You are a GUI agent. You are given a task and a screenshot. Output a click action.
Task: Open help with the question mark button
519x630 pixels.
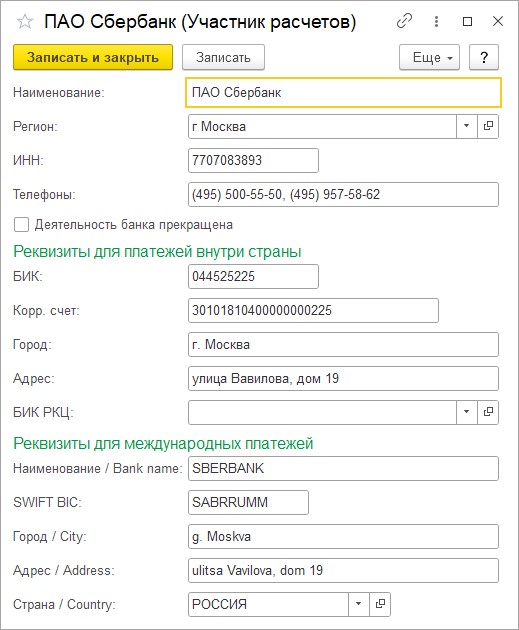click(484, 57)
